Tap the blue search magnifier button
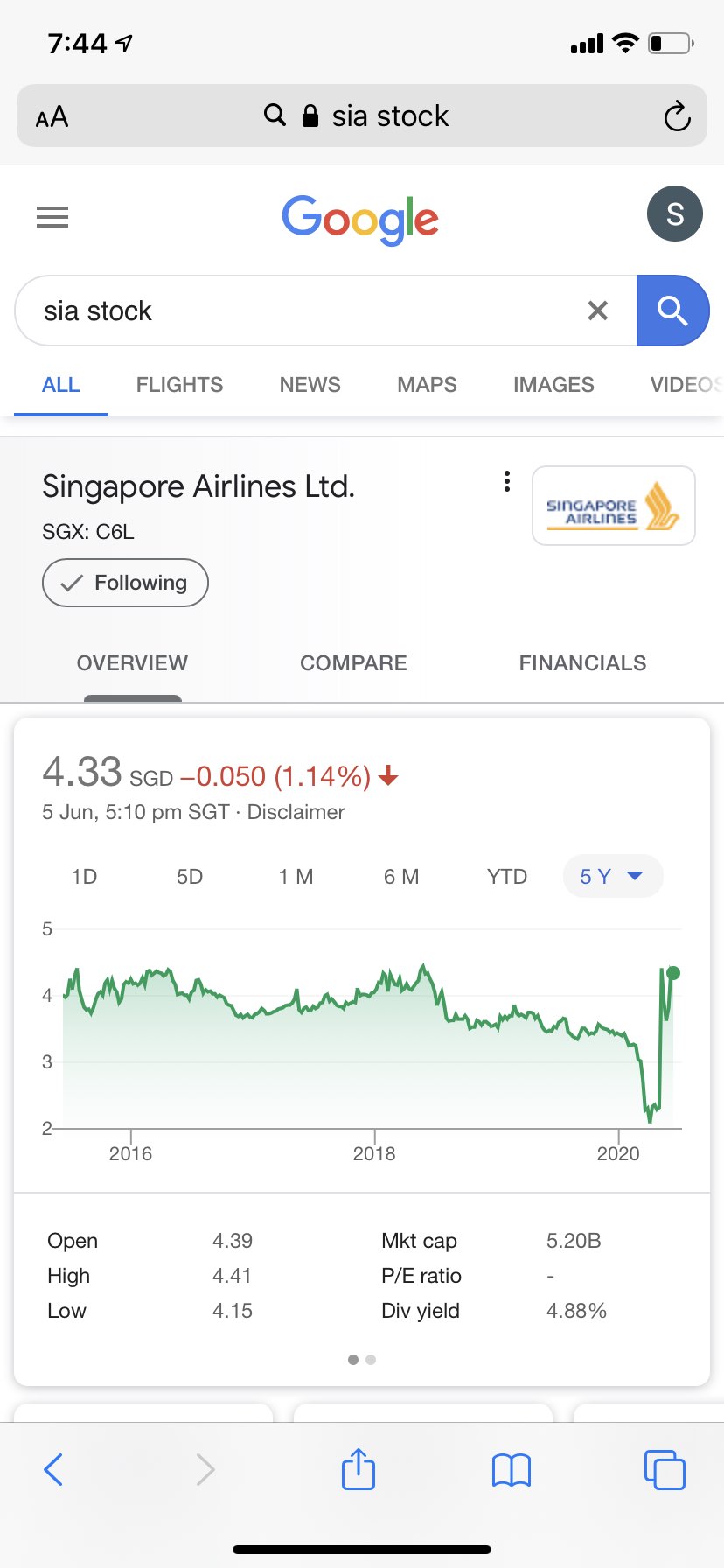Image resolution: width=724 pixels, height=1568 pixels. [x=672, y=311]
